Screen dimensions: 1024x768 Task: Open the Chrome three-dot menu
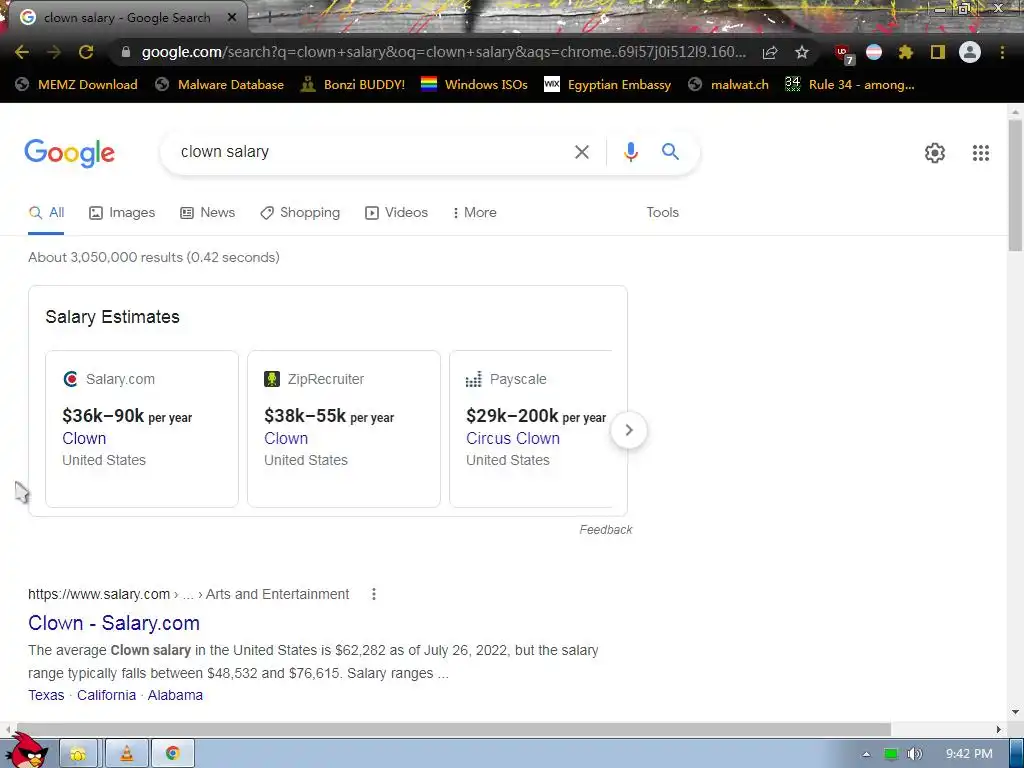tap(1002, 52)
